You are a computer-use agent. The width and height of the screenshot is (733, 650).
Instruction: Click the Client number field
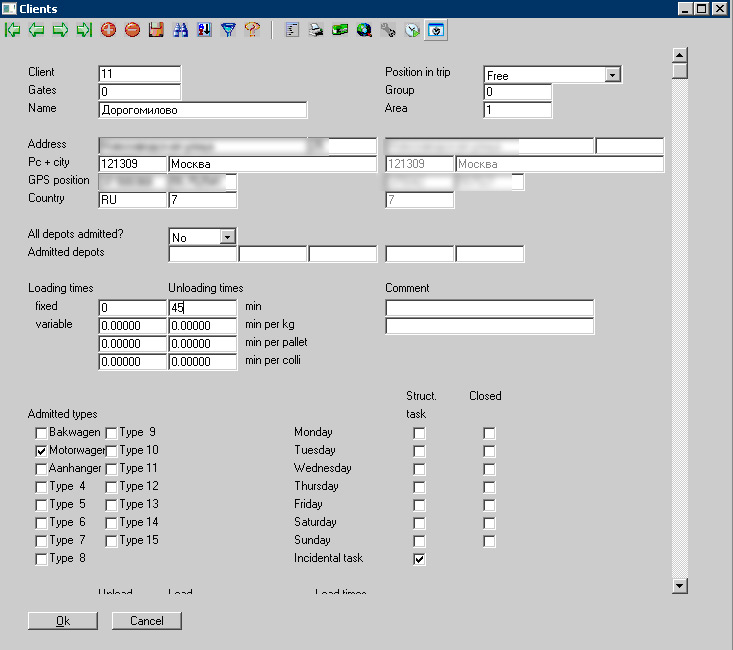(139, 74)
